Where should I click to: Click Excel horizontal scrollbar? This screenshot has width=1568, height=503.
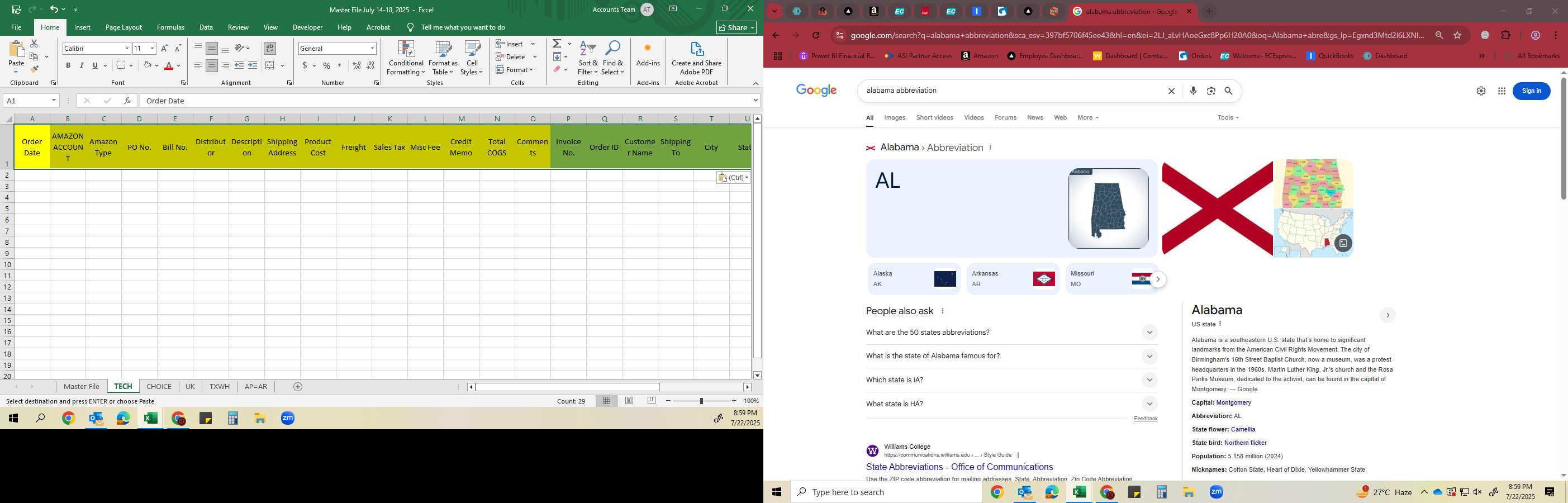click(x=567, y=387)
